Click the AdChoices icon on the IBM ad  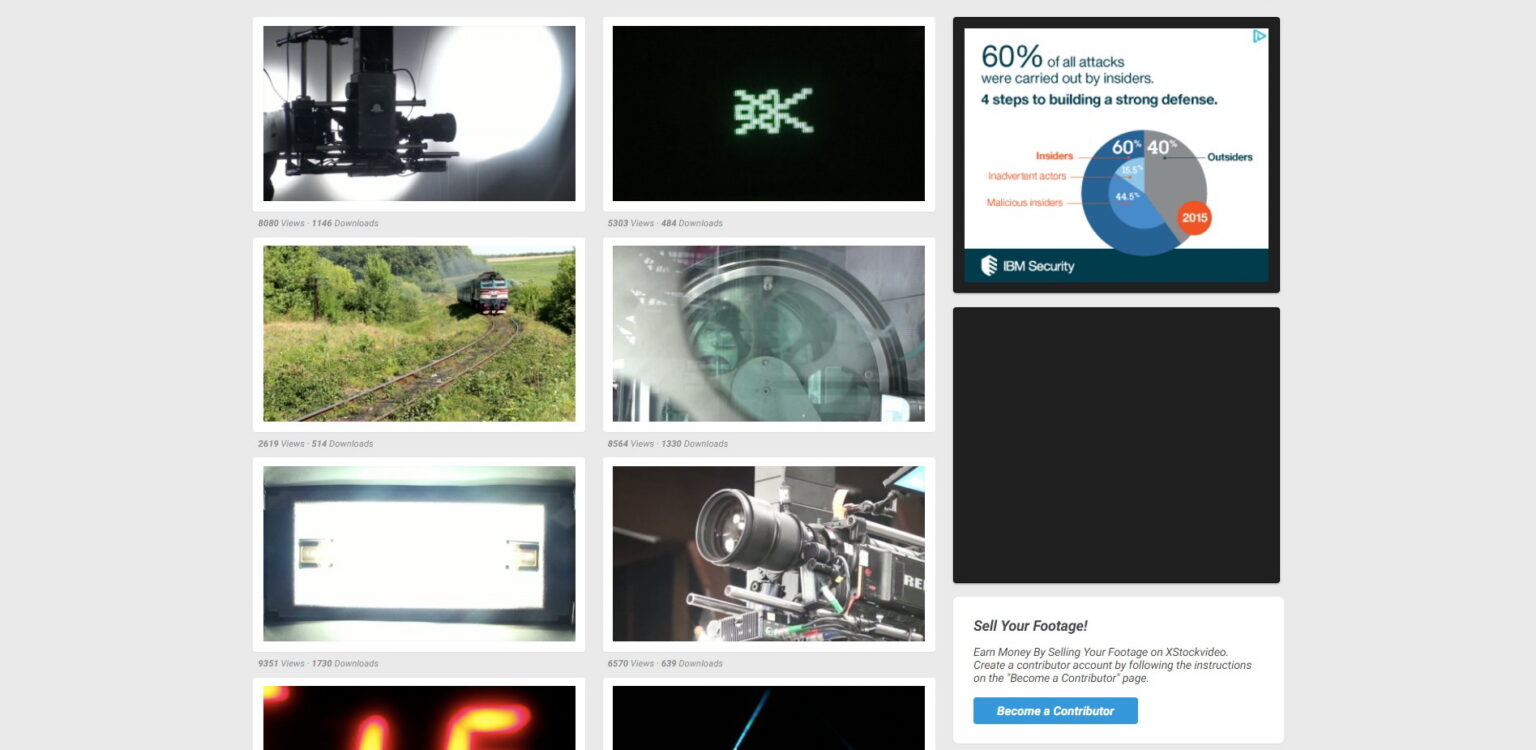1258,36
